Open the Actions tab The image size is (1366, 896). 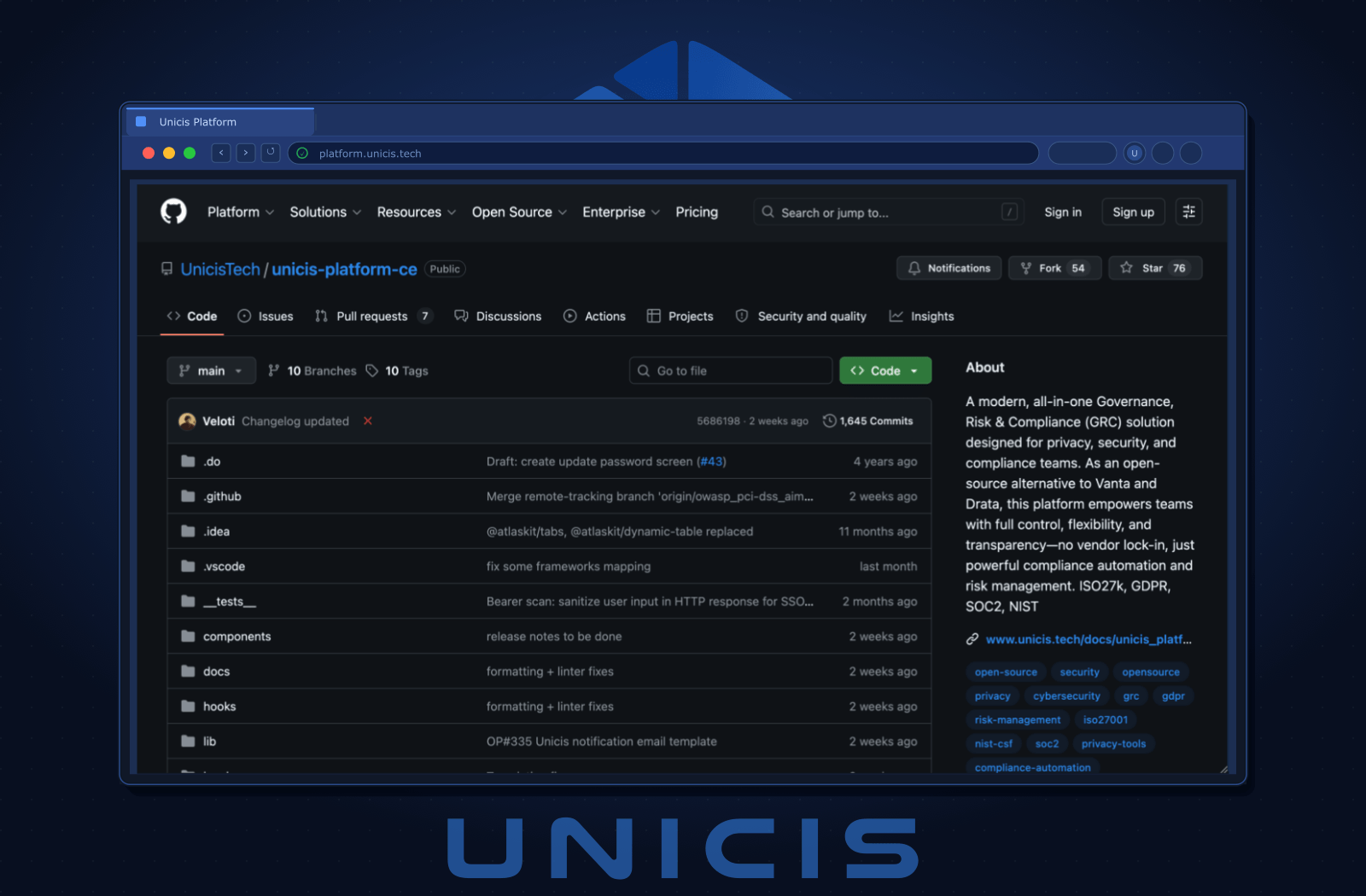594,316
